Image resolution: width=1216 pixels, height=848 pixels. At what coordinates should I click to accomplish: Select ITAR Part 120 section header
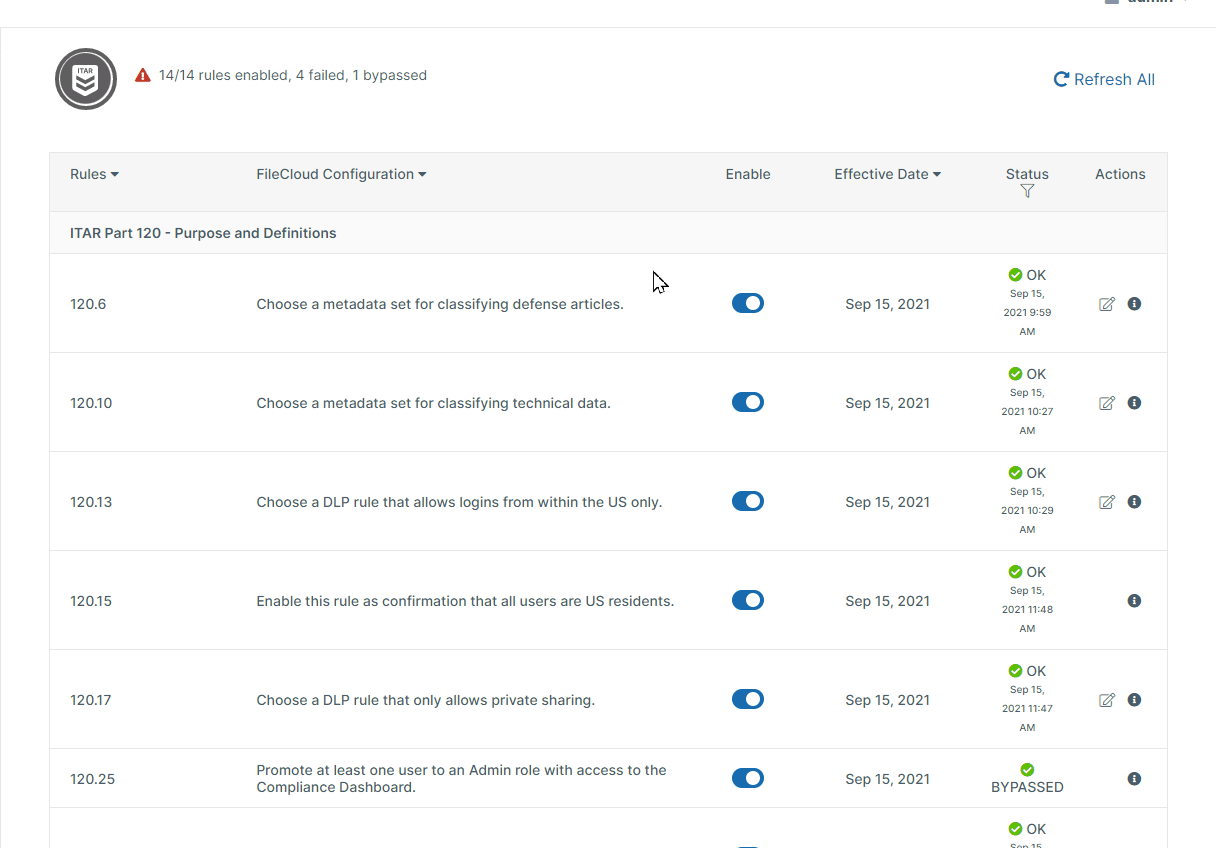pyautogui.click(x=203, y=233)
